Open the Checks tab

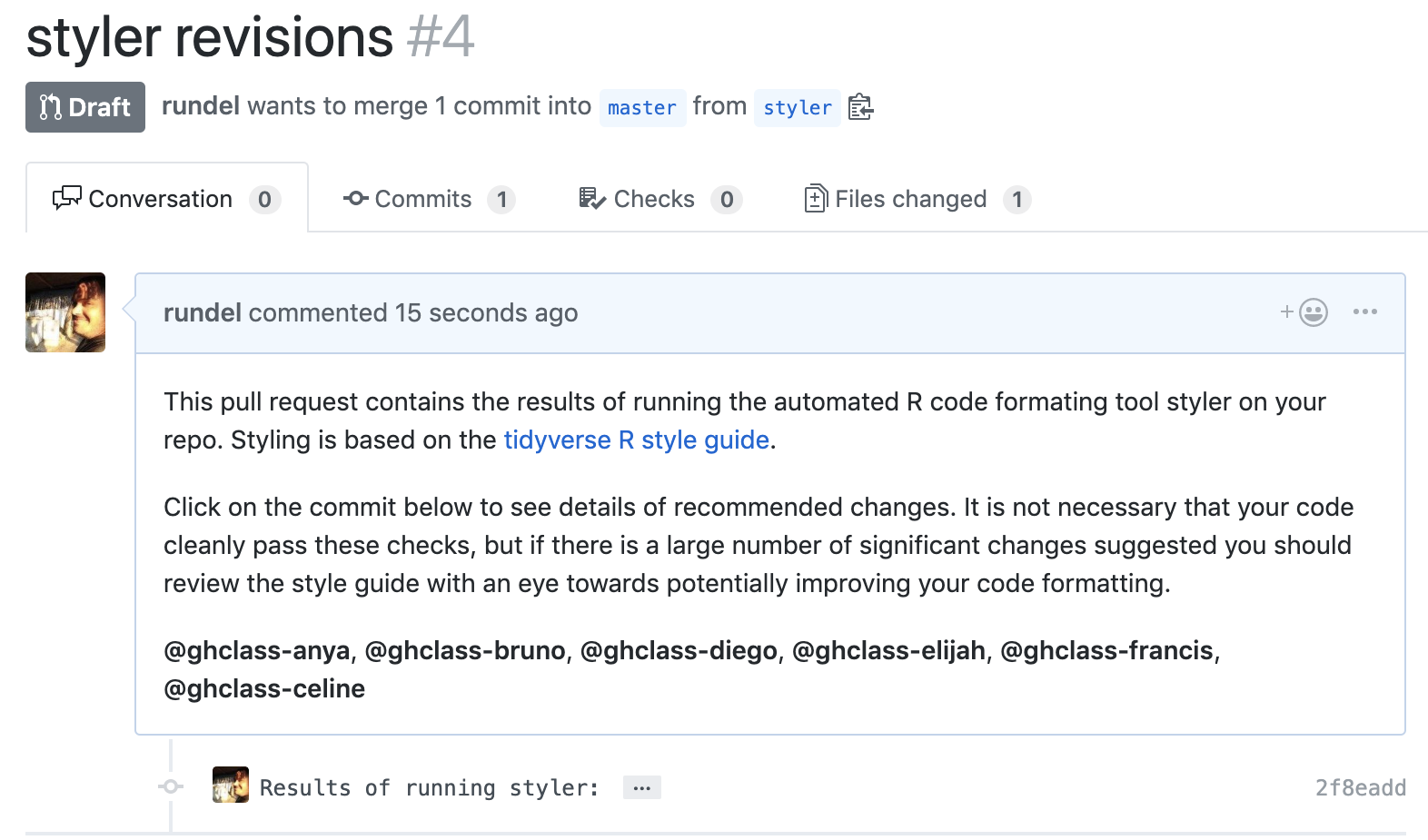[660, 199]
